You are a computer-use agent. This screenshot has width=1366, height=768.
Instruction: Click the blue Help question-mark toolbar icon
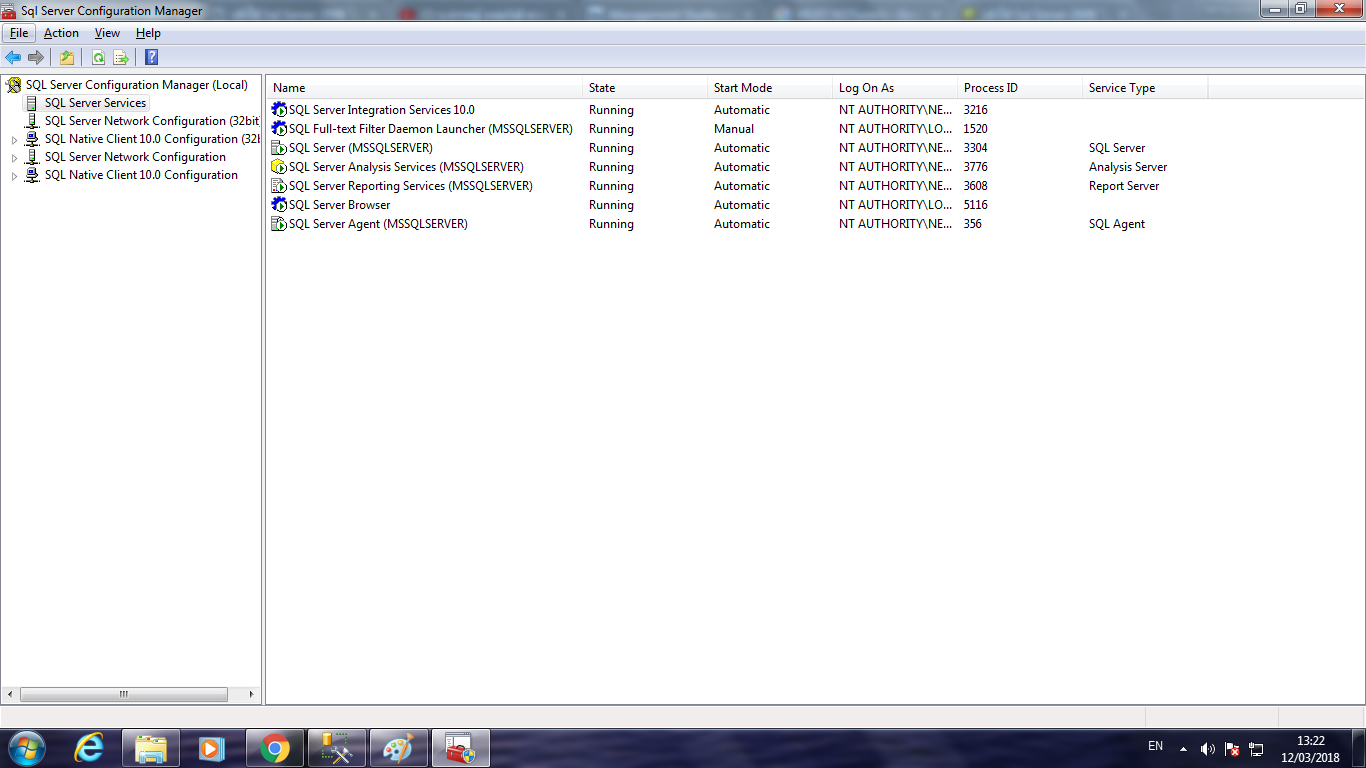tap(151, 57)
